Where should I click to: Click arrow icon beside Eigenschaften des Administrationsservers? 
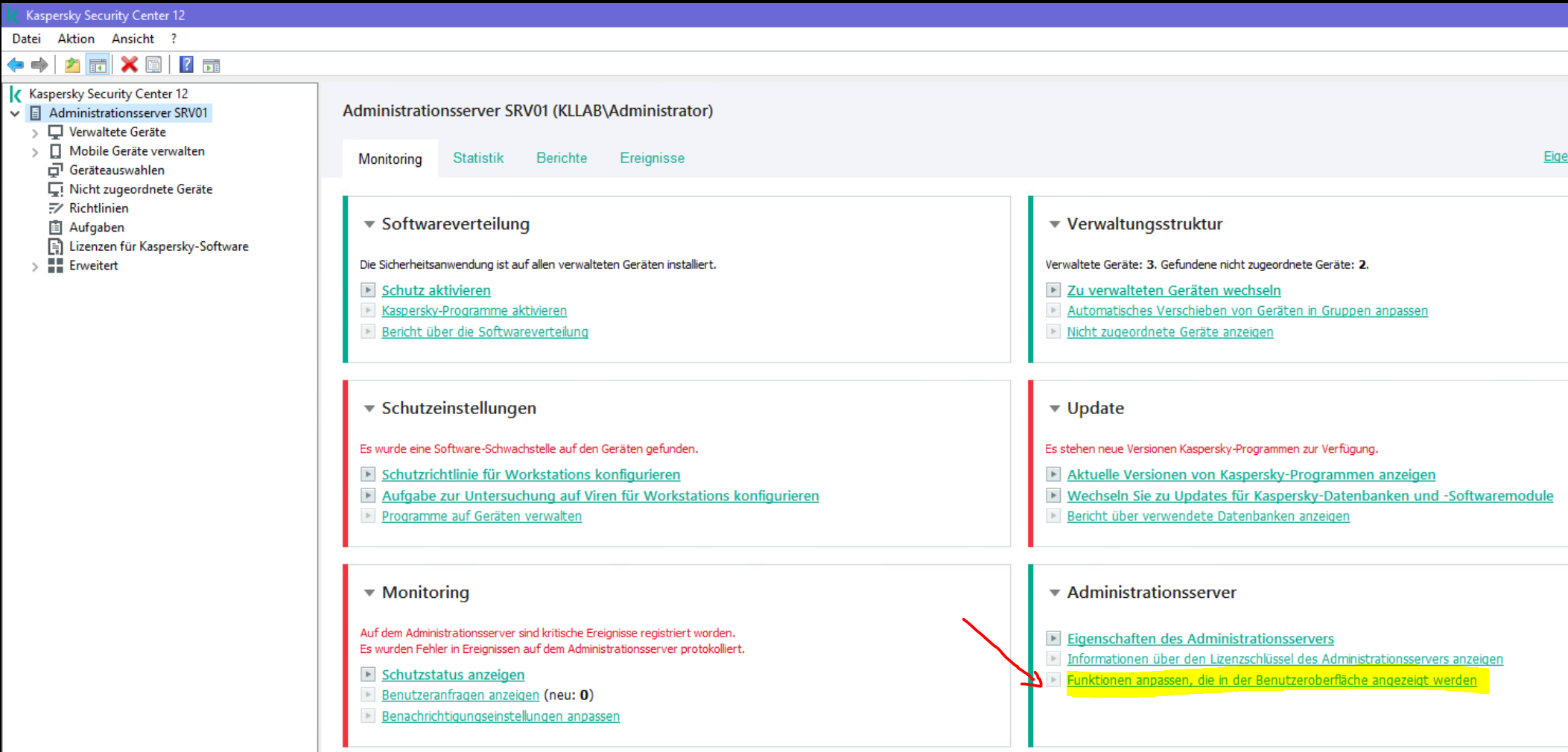1053,638
